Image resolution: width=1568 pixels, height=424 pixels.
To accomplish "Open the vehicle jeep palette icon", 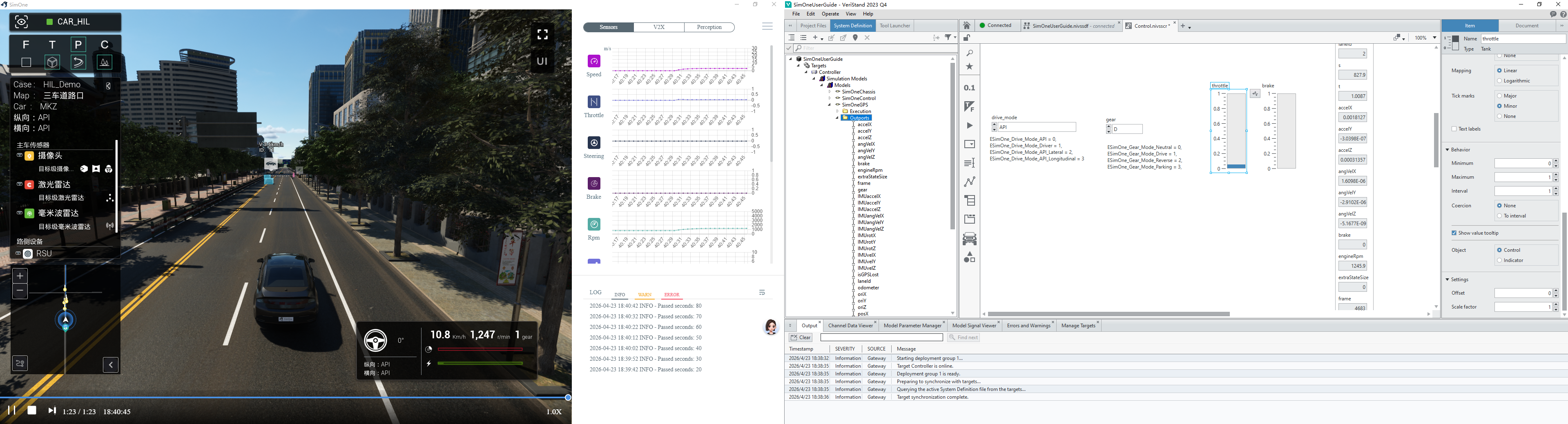I will click(970, 238).
